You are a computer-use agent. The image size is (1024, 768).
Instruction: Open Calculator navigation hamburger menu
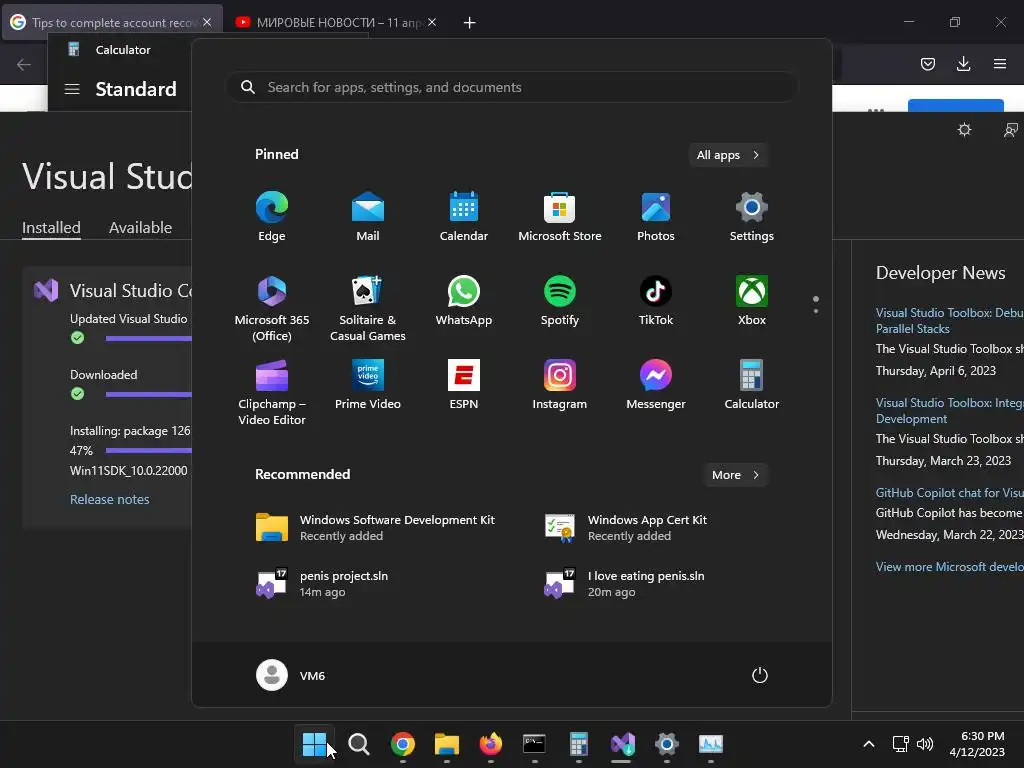[x=72, y=89]
